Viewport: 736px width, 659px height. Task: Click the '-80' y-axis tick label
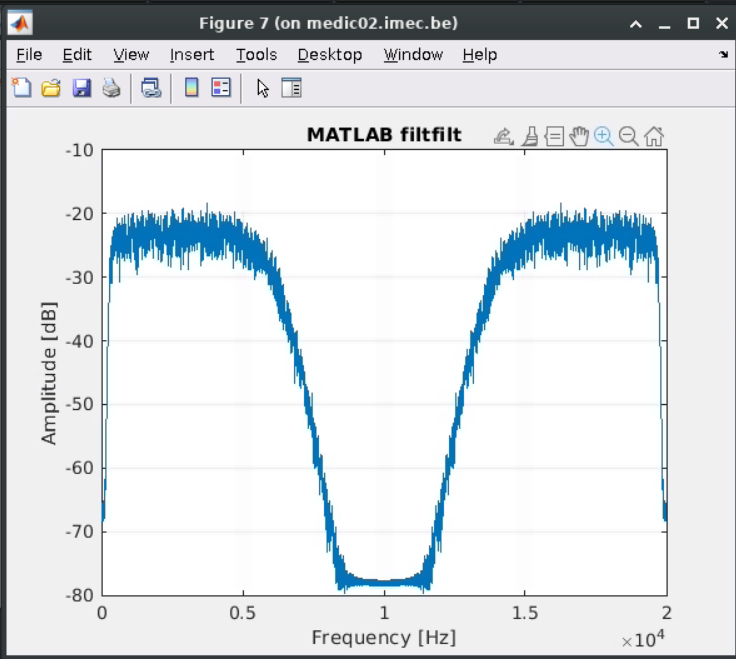pyautogui.click(x=79, y=595)
